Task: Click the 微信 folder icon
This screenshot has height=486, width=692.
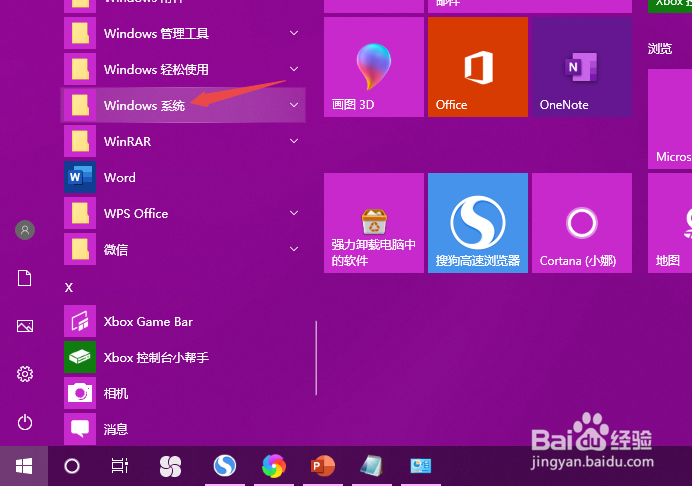Action: 80,249
